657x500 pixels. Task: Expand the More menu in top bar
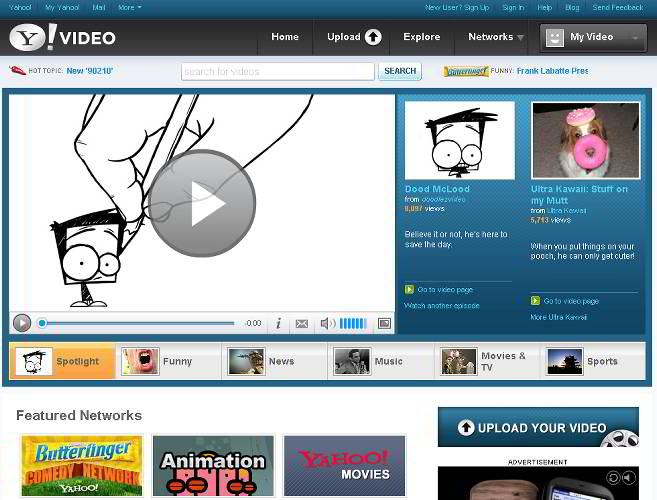[129, 7]
